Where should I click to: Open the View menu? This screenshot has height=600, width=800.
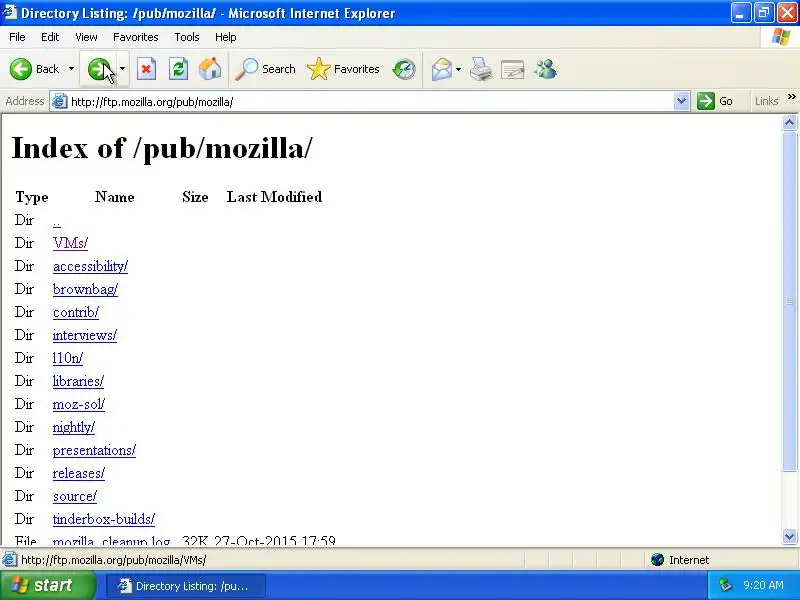86,37
